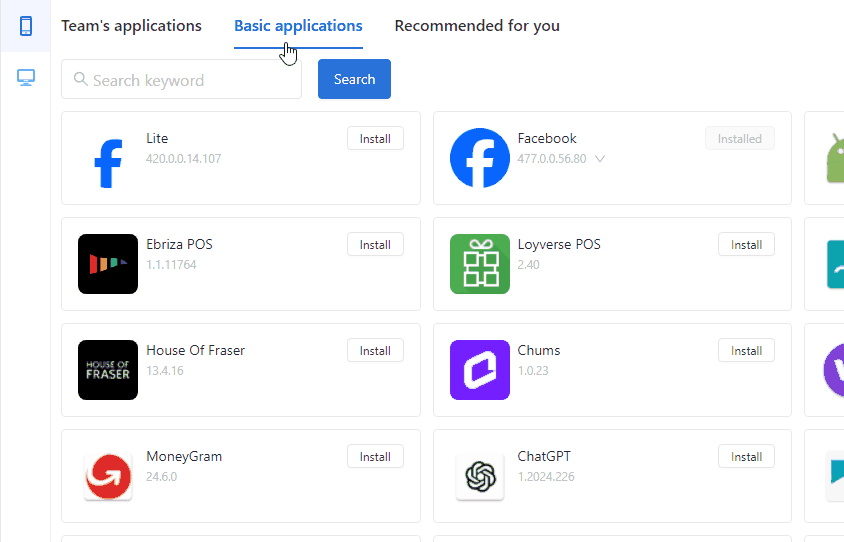Click the Facebook round logo icon
The height and width of the screenshot is (542, 844).
click(480, 158)
